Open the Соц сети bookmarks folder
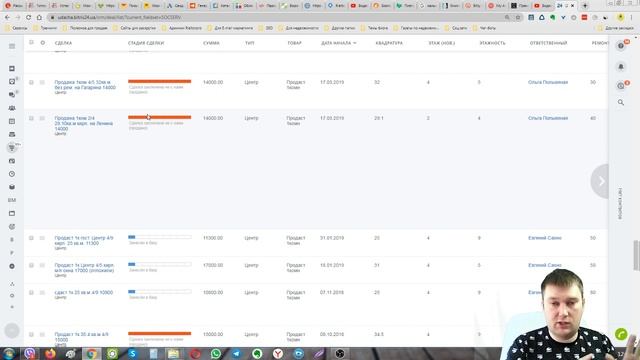 [x=456, y=28]
